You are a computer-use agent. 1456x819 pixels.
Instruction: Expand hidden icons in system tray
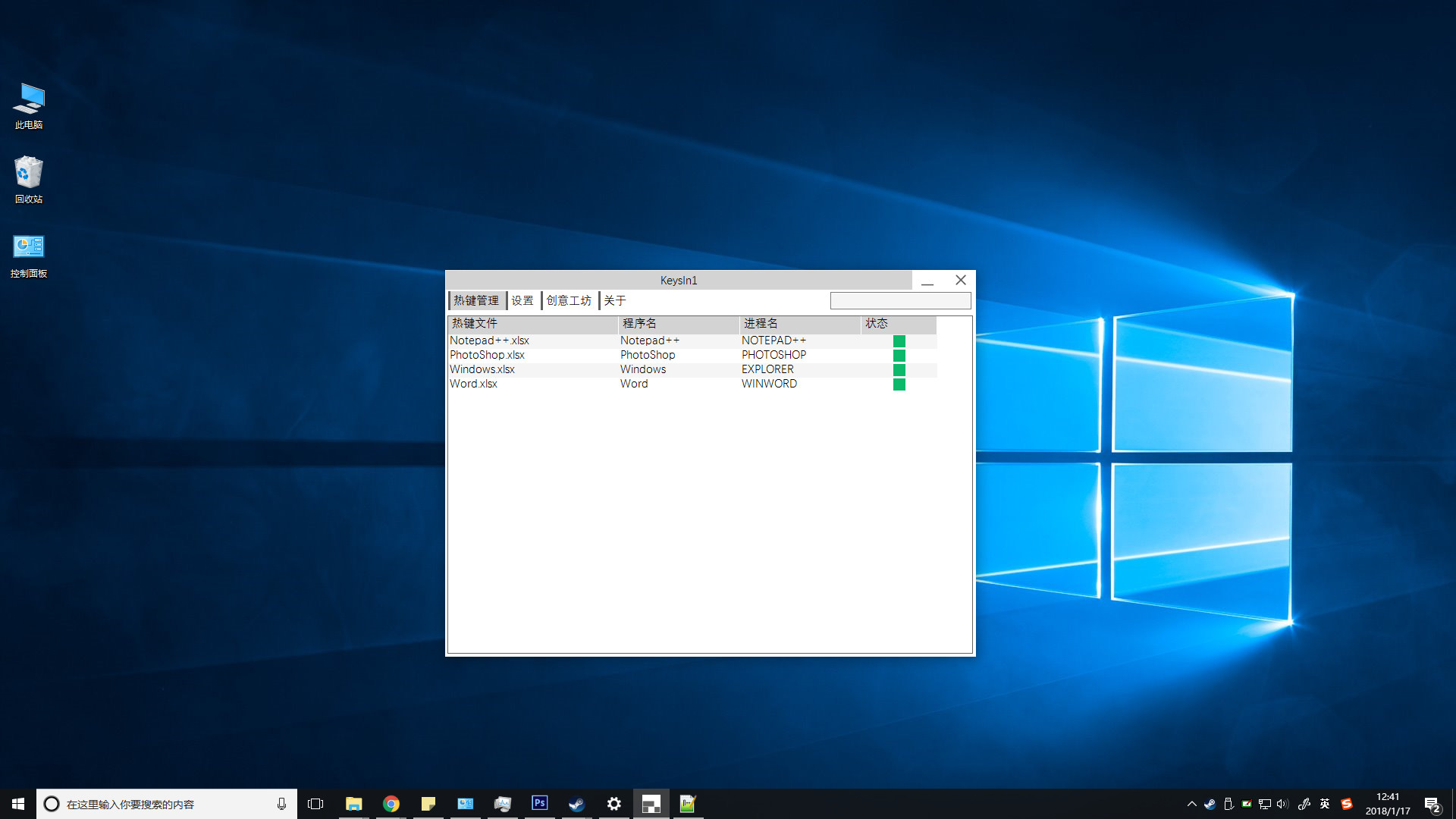click(1191, 803)
